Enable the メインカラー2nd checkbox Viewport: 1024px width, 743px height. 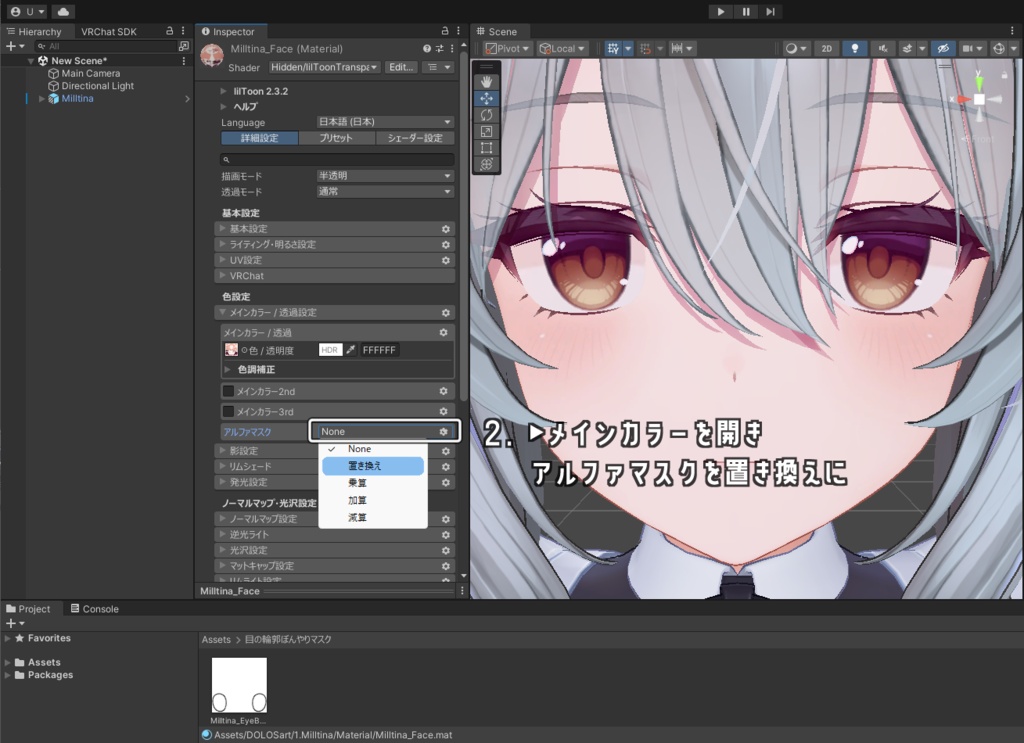pyautogui.click(x=228, y=391)
